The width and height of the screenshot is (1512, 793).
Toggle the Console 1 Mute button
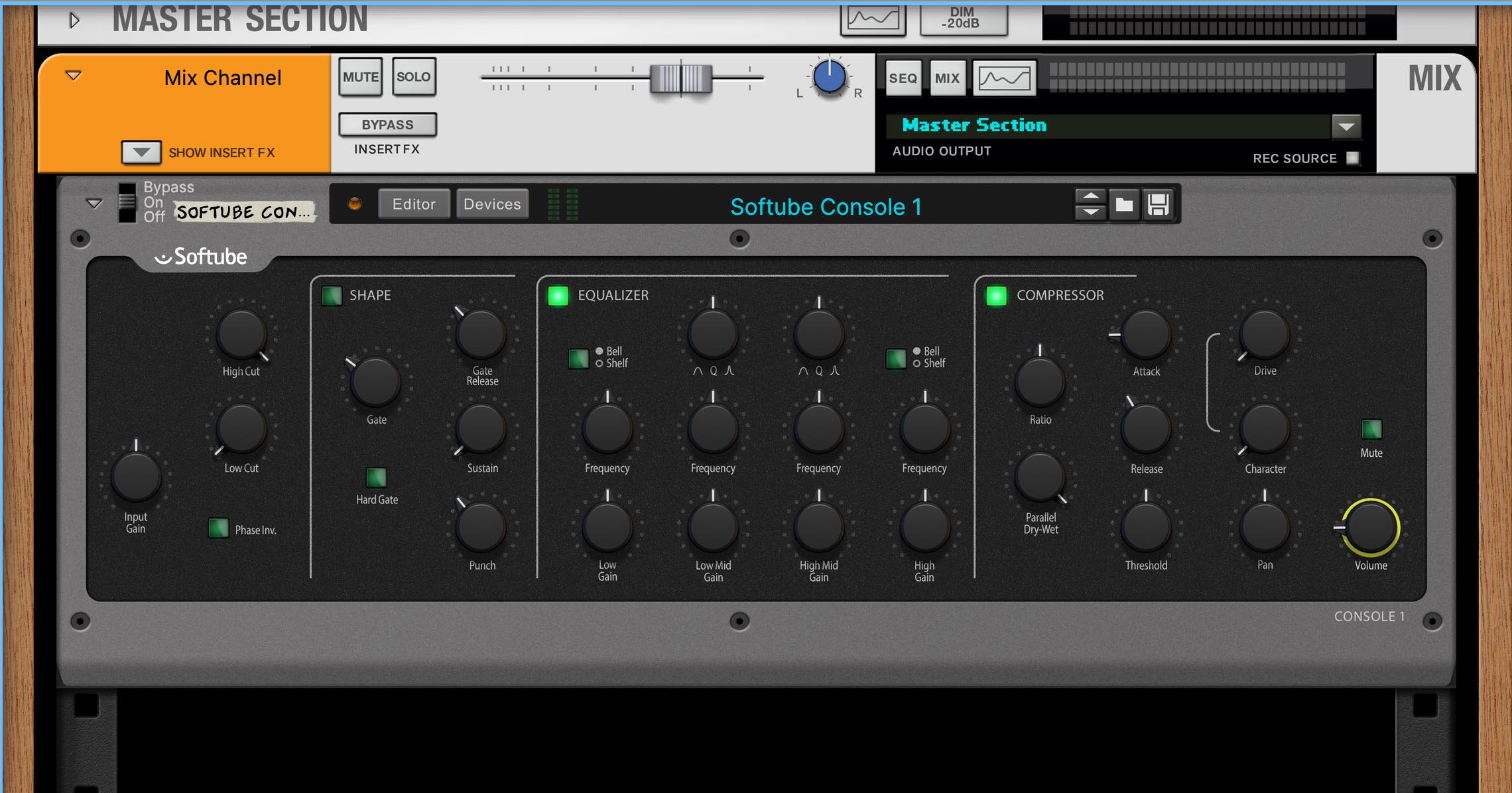(x=1371, y=430)
